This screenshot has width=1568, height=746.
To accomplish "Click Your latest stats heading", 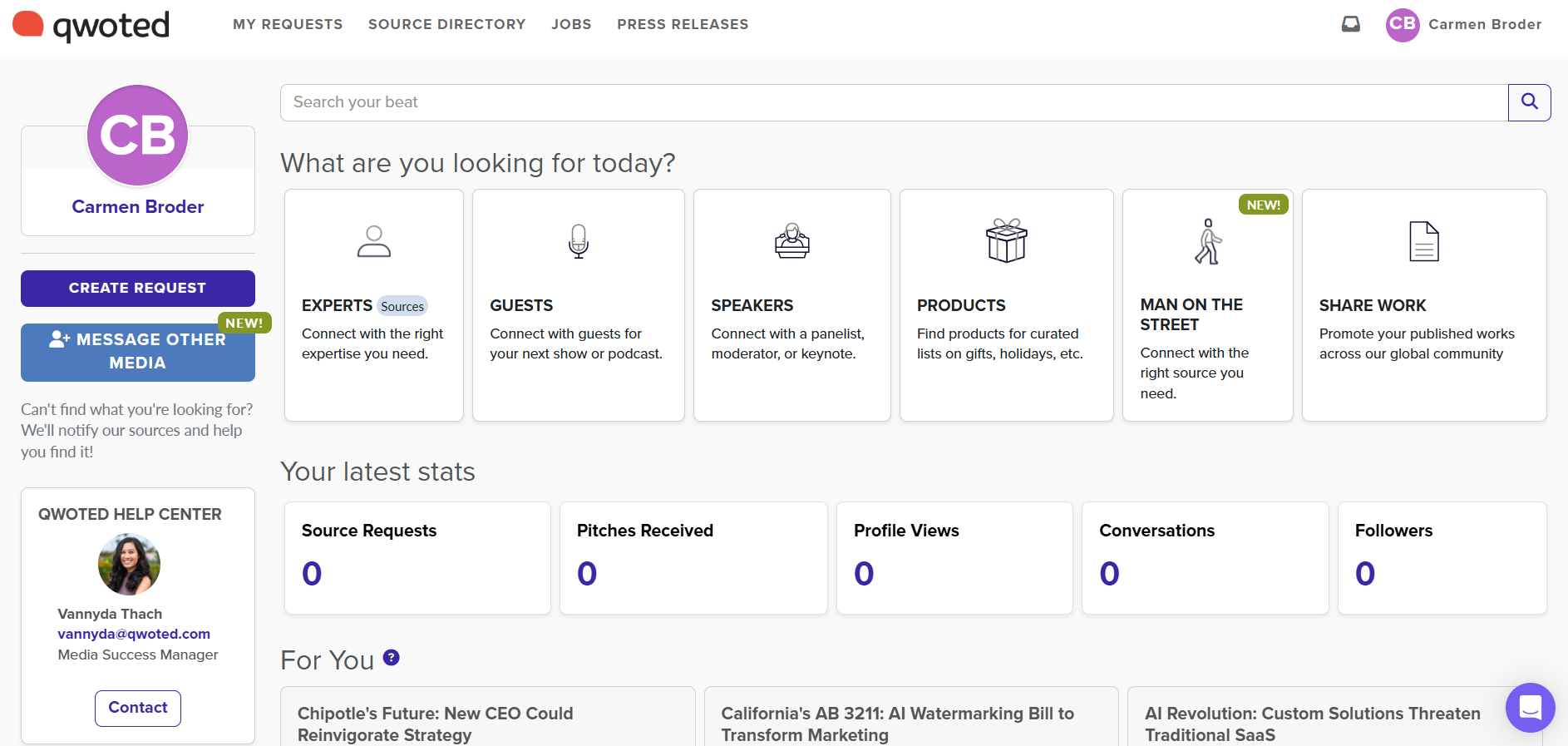I will [x=378, y=472].
